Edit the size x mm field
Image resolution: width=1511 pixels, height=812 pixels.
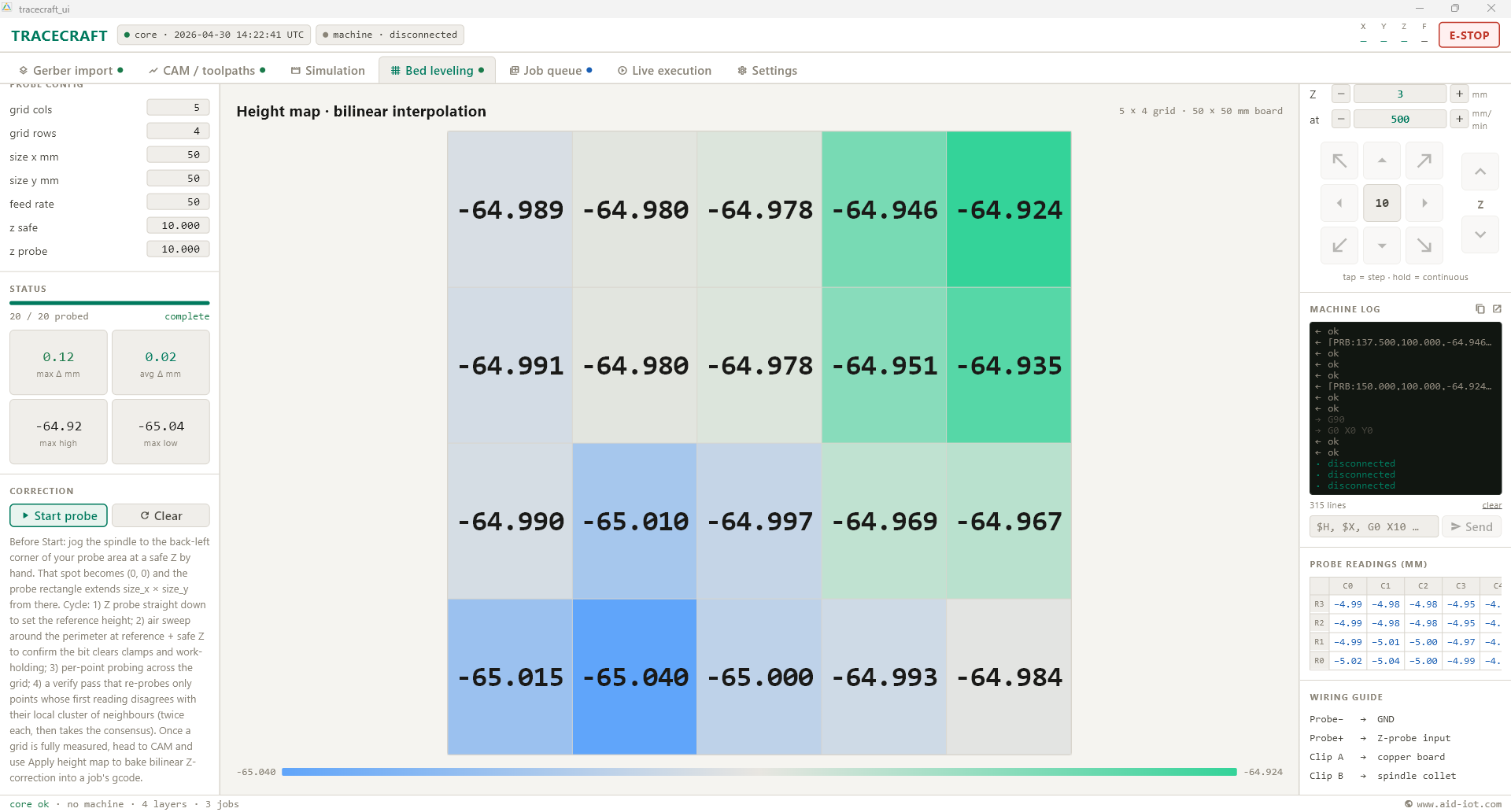point(178,155)
